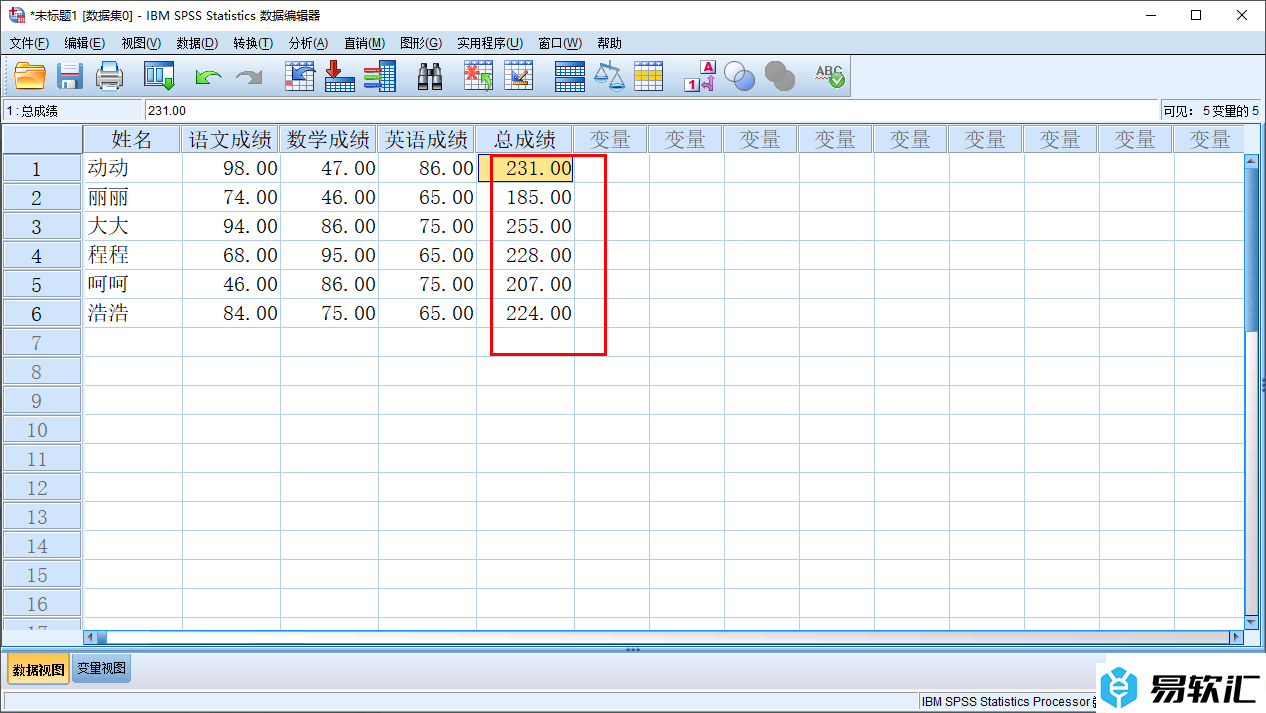Click the 总成绩 cell showing 185.00

(525, 197)
